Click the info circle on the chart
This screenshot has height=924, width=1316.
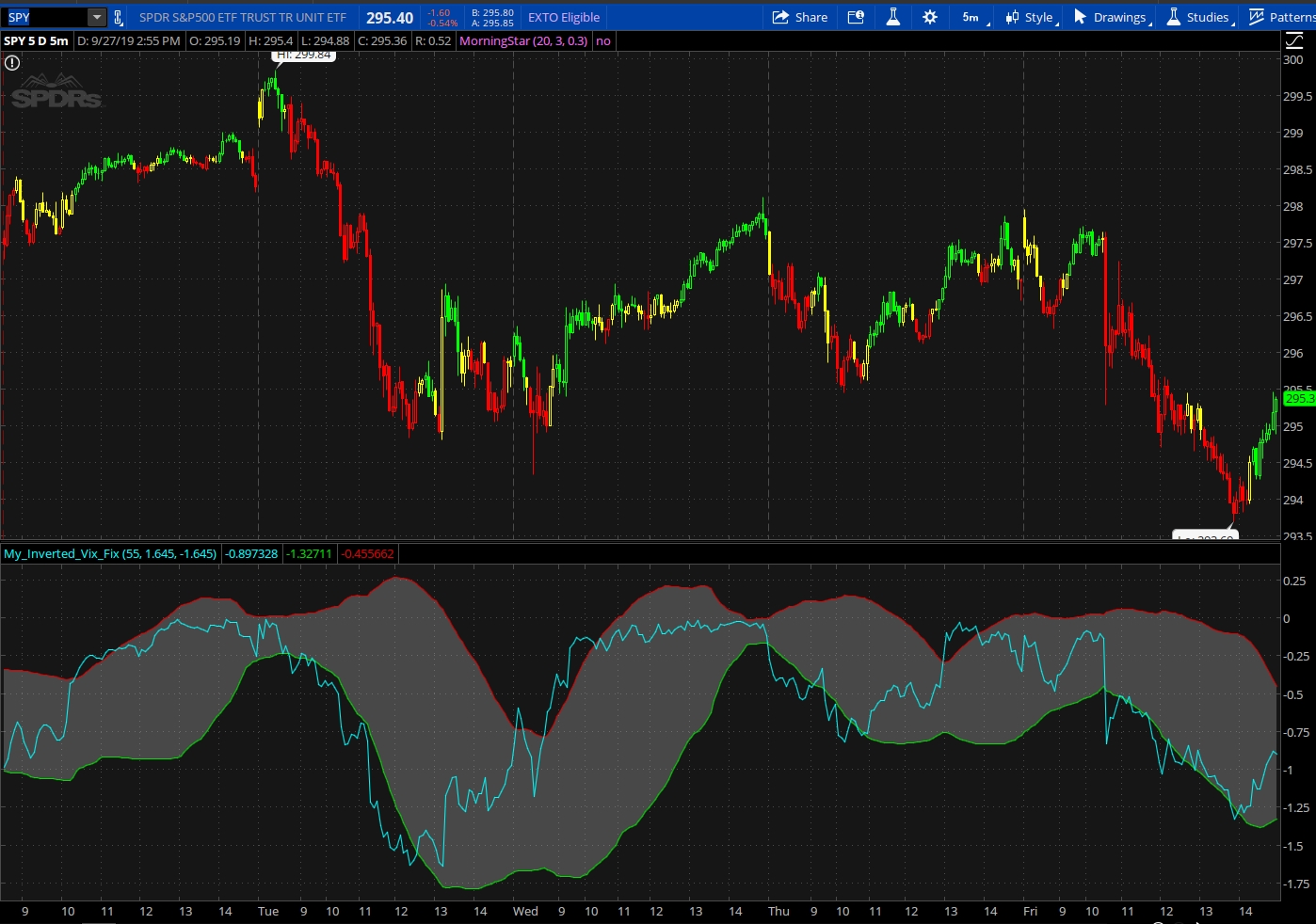coord(11,62)
